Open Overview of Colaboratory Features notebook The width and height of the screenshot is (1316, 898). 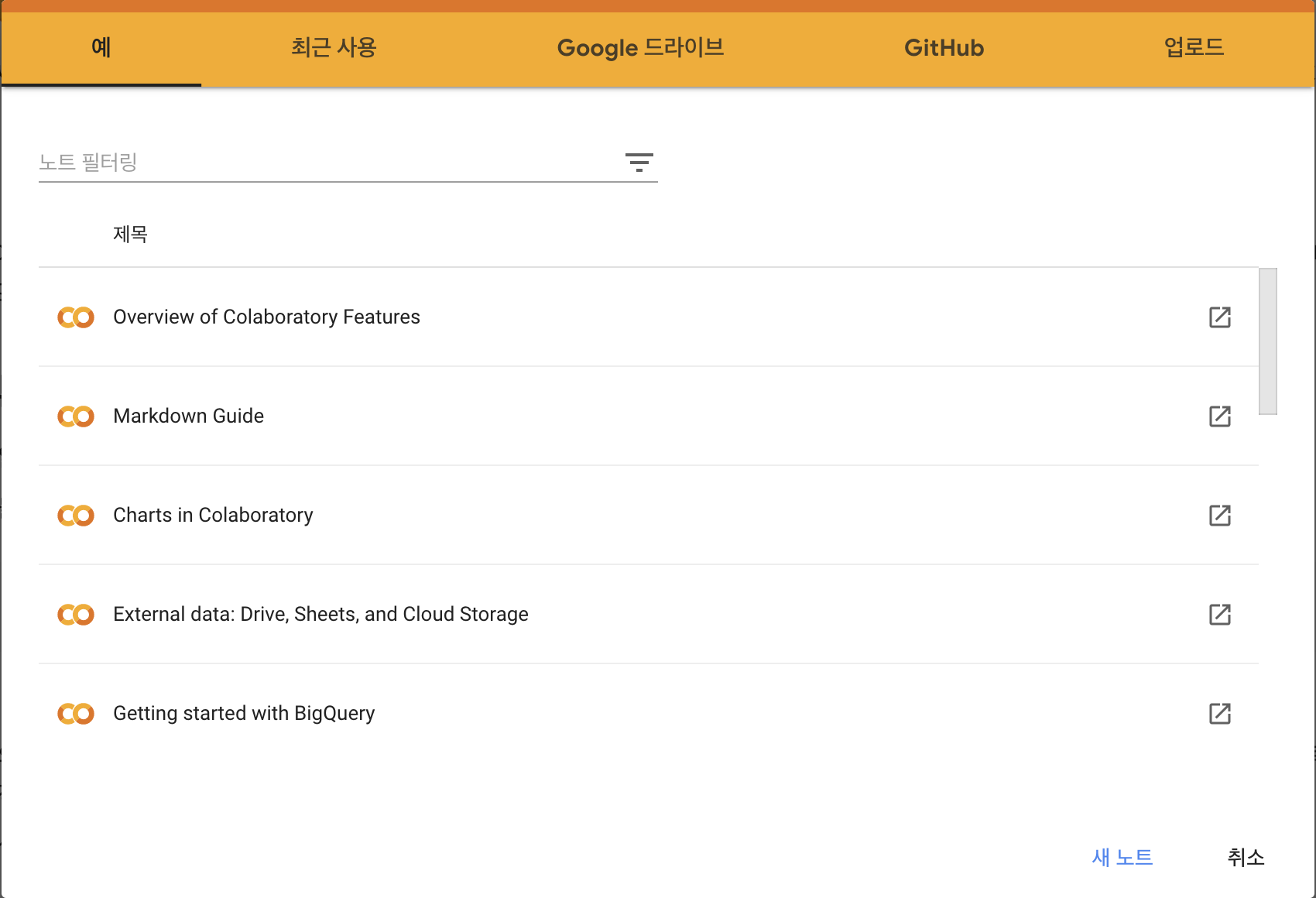click(x=266, y=317)
